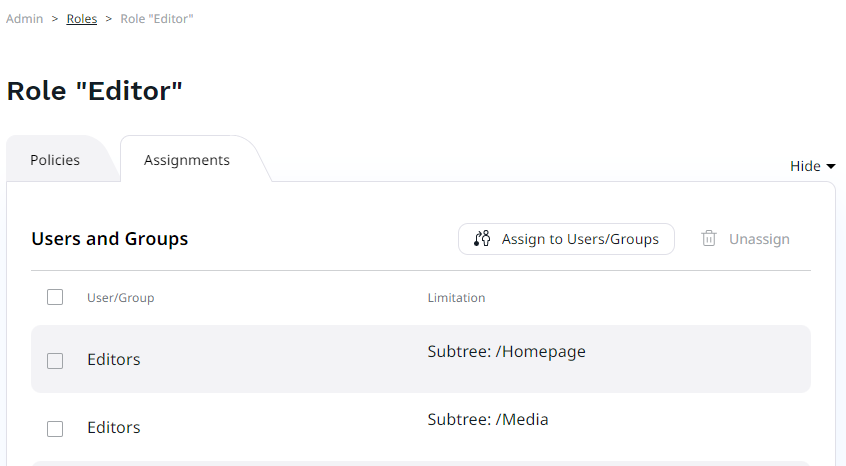
Task: Open Editors group in the /Media row
Action: tap(114, 428)
